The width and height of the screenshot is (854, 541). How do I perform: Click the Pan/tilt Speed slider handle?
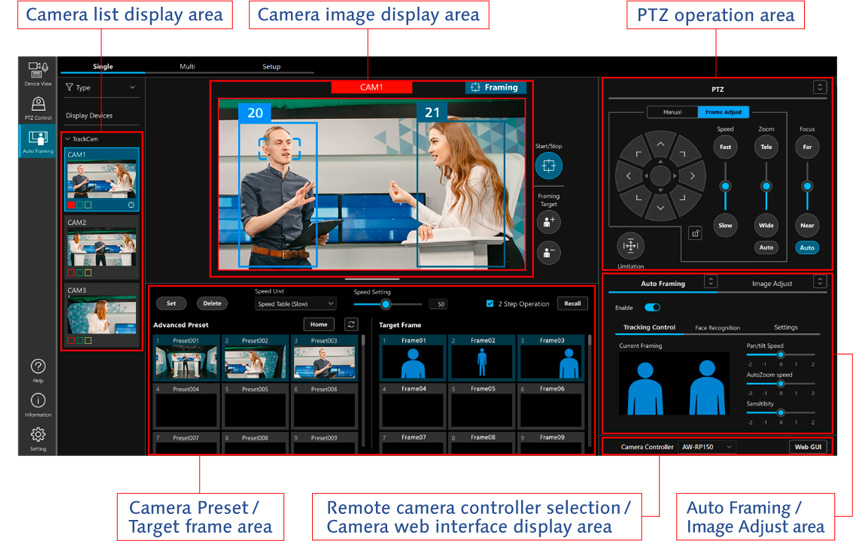[x=780, y=355]
